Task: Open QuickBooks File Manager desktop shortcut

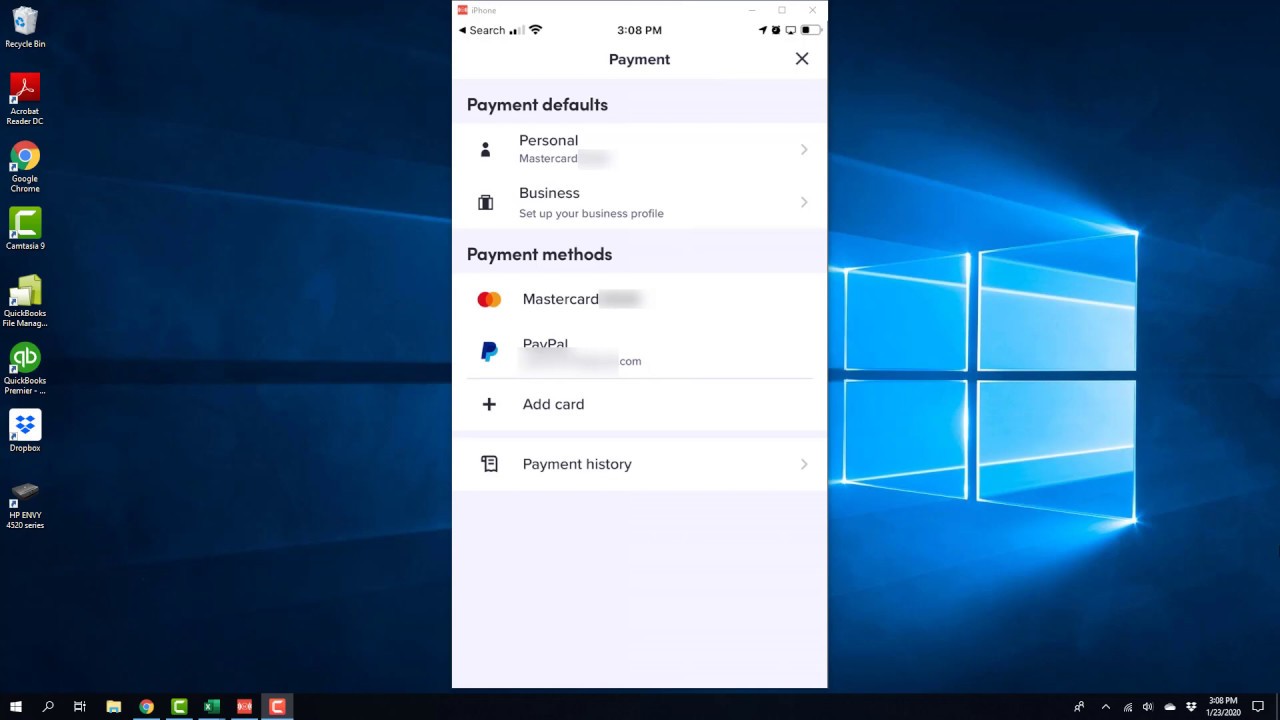Action: click(25, 302)
